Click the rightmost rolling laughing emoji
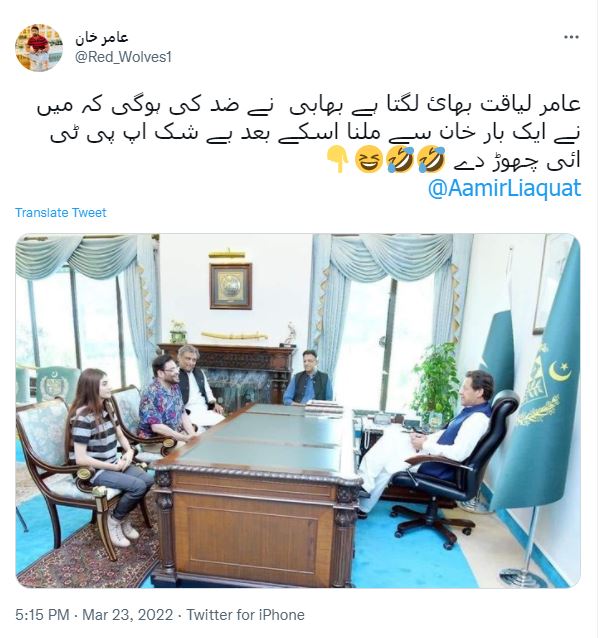The image size is (600, 638). (432, 160)
